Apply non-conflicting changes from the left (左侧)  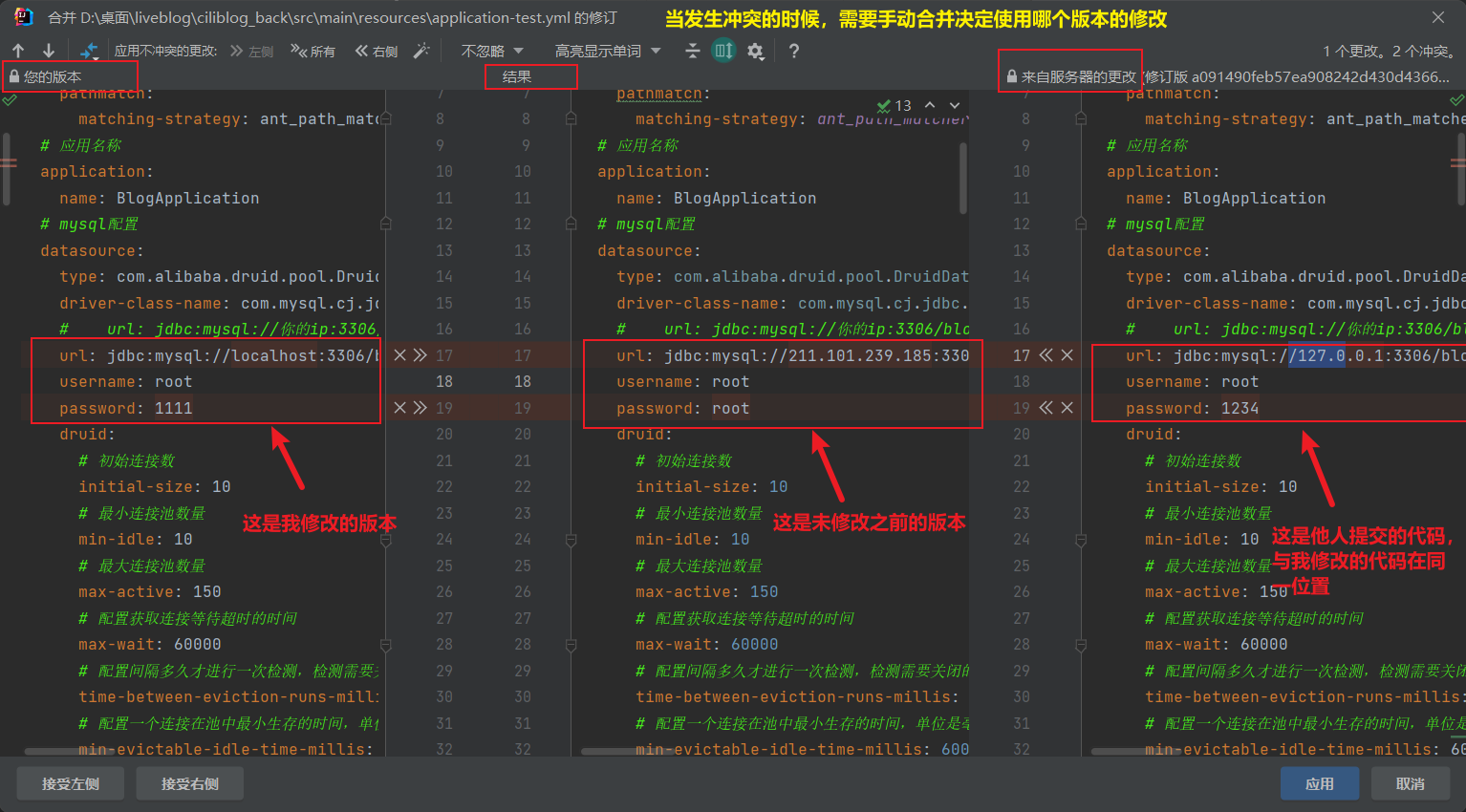tap(252, 51)
